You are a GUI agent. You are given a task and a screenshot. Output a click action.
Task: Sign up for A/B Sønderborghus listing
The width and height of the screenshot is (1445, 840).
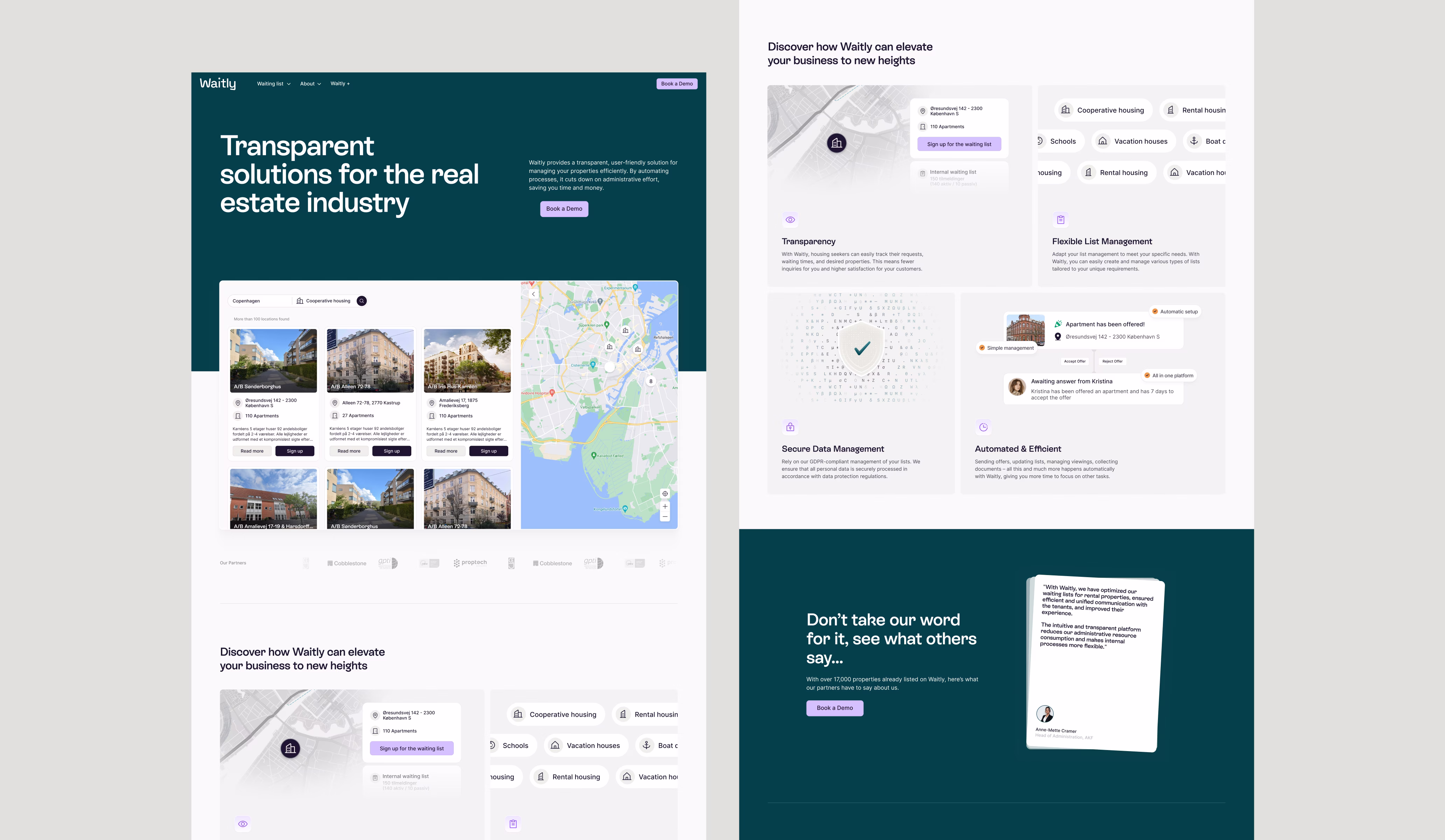(295, 451)
